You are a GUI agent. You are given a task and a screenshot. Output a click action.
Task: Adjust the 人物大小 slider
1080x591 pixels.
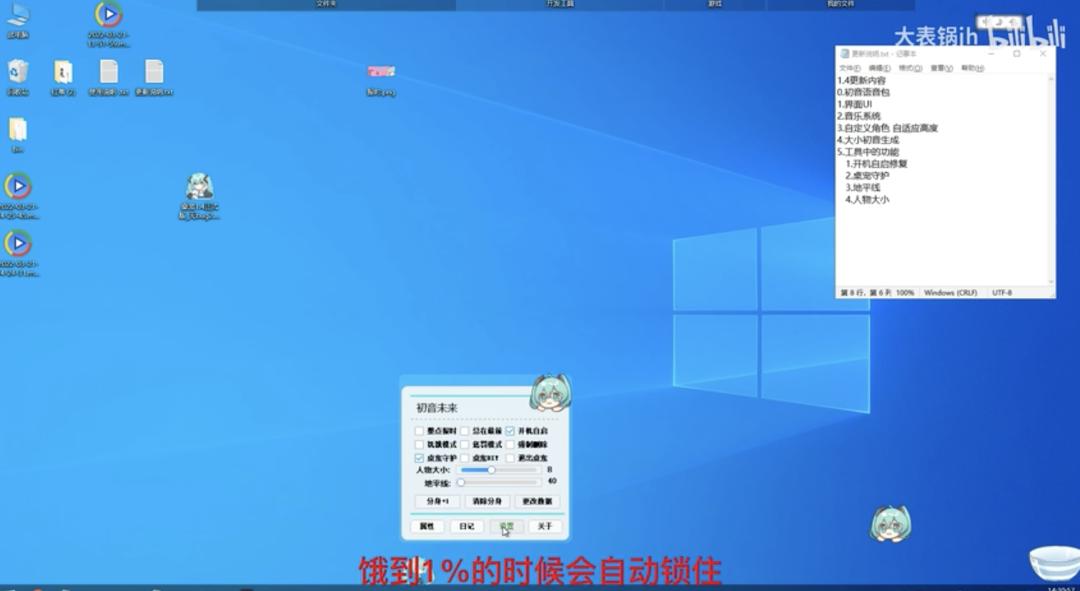pos(499,470)
